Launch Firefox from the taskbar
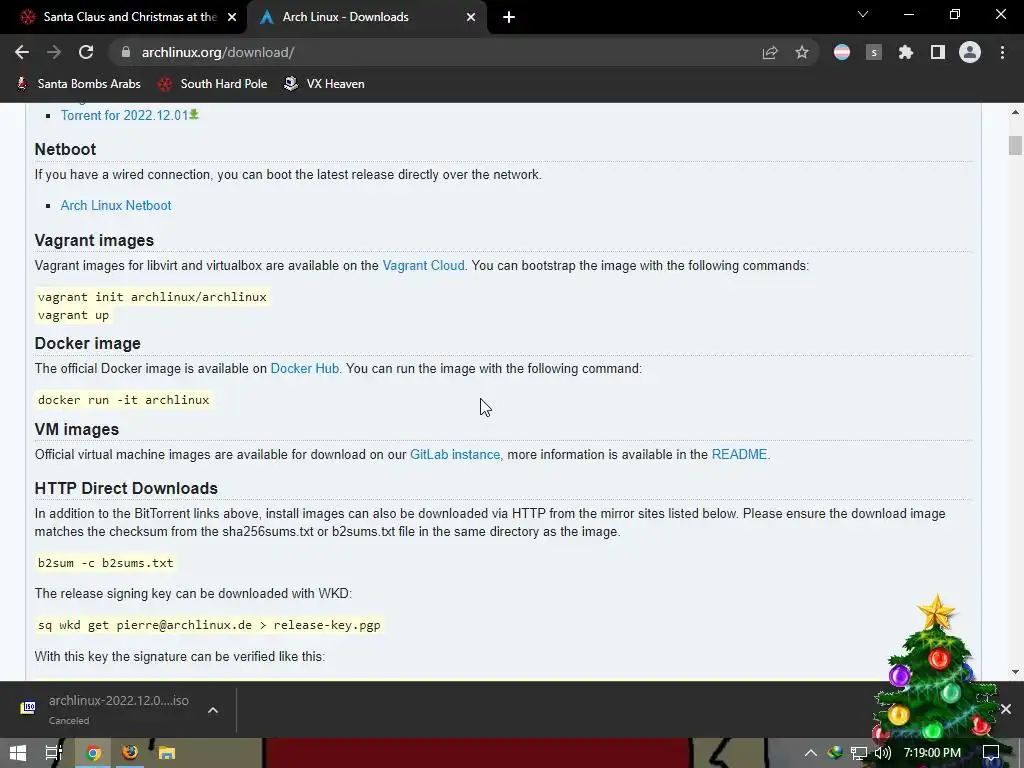The width and height of the screenshot is (1024, 768). (130, 753)
